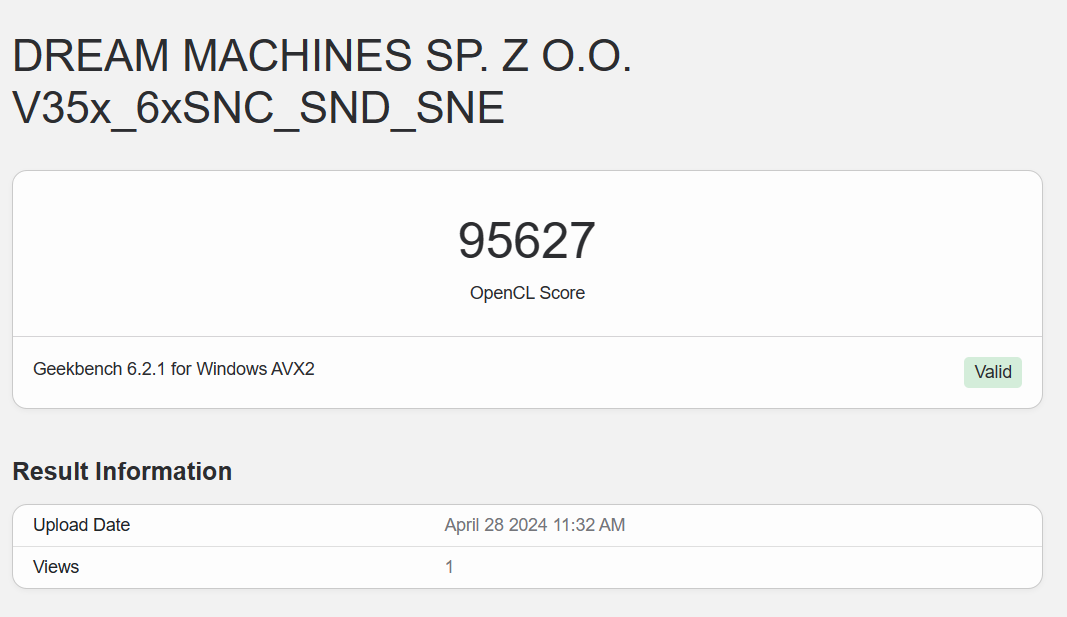
Task: Select the OpenCL Score label
Action: 527,293
